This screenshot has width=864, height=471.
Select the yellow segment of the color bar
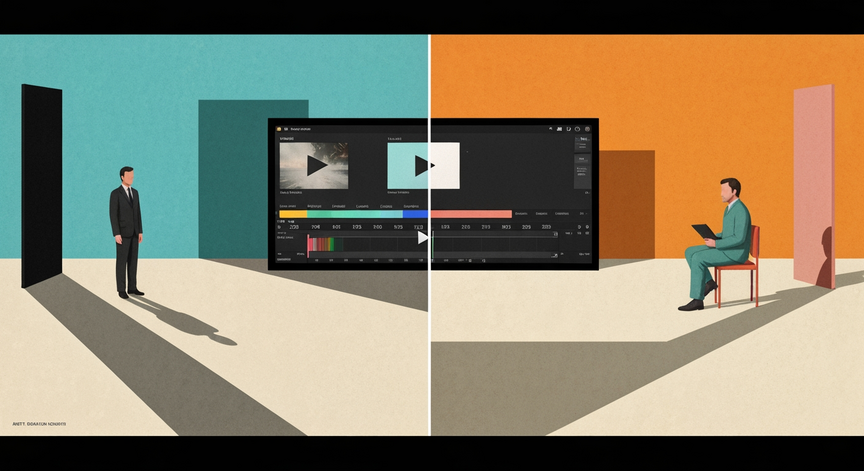click(293, 214)
